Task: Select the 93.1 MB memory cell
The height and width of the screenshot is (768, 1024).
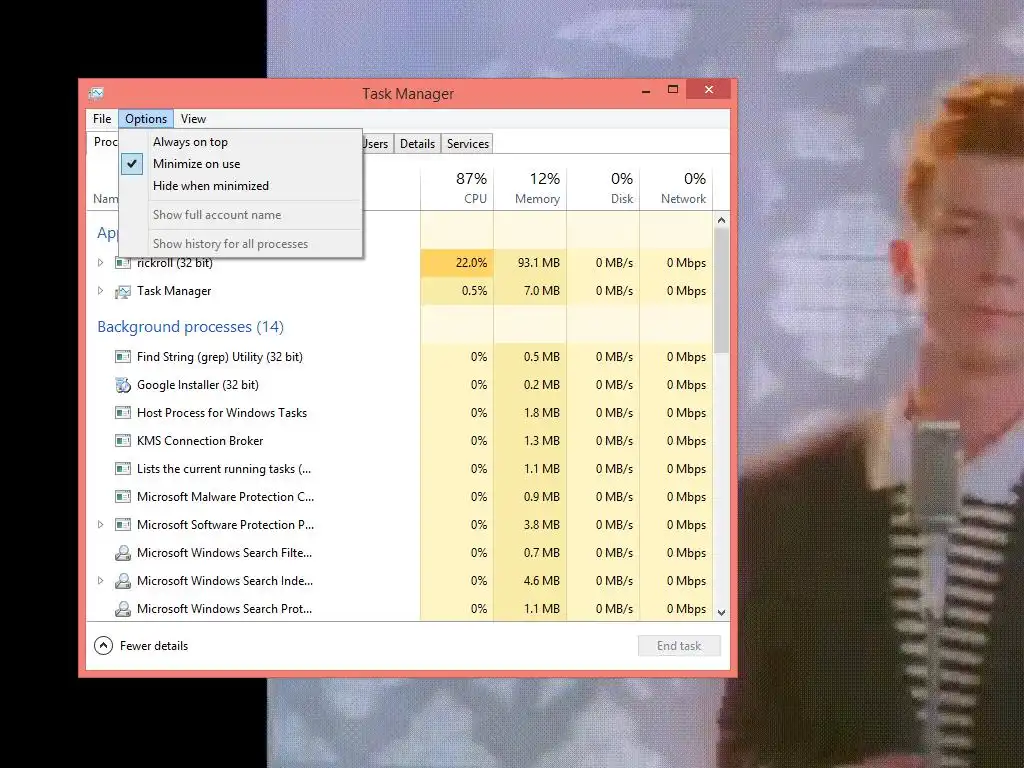Action: coord(530,263)
